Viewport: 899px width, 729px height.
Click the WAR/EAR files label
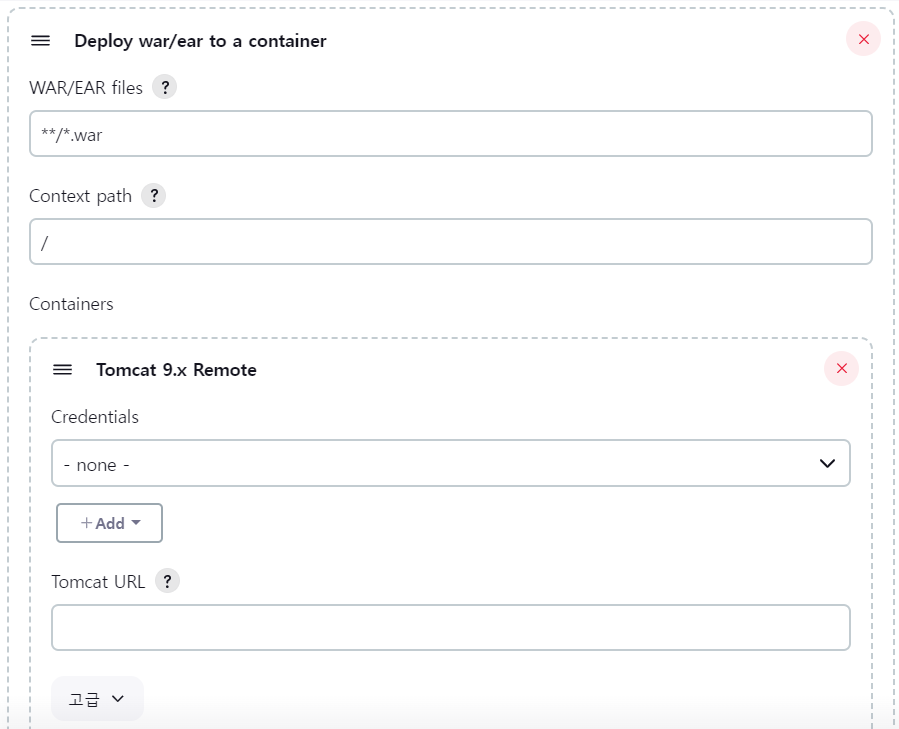[86, 88]
